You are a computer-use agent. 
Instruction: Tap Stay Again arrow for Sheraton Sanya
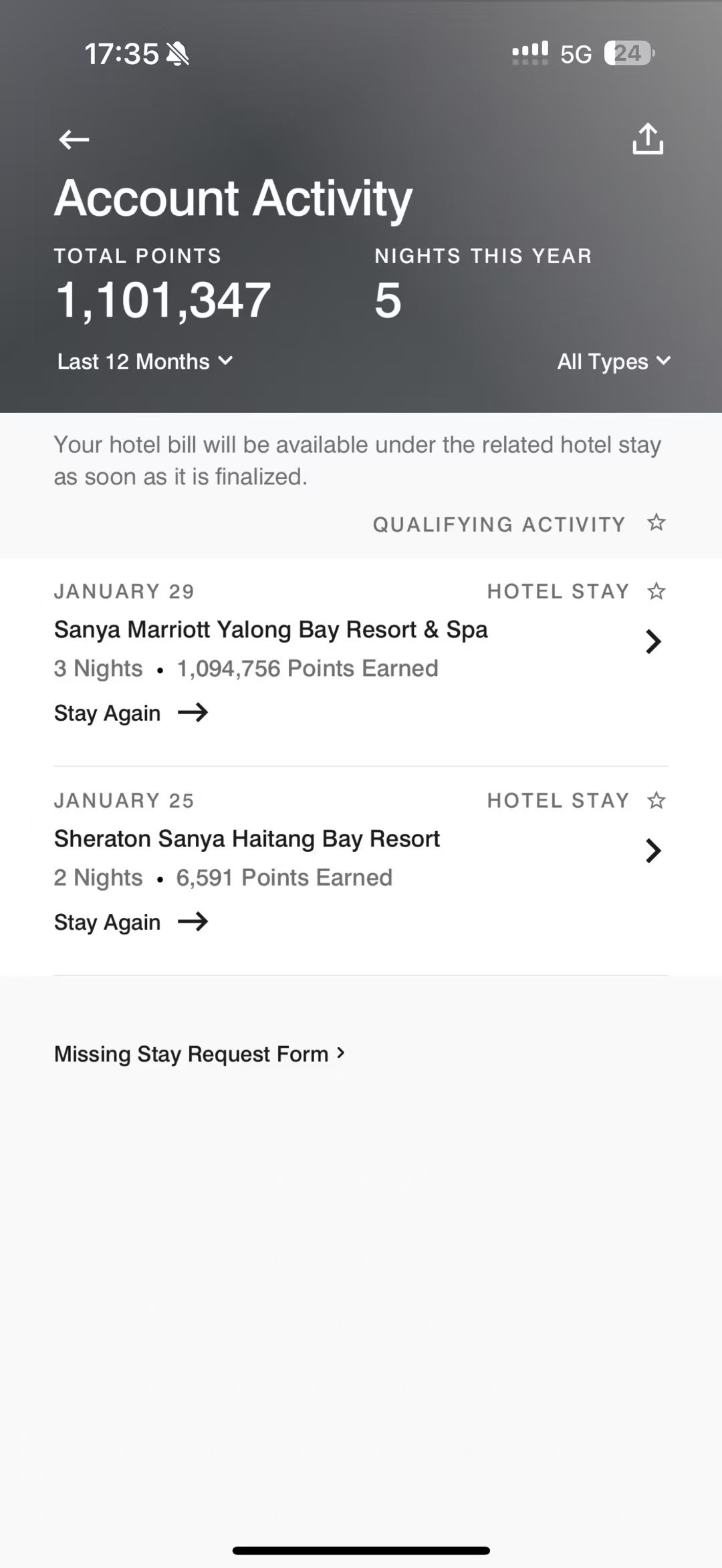pyautogui.click(x=193, y=922)
